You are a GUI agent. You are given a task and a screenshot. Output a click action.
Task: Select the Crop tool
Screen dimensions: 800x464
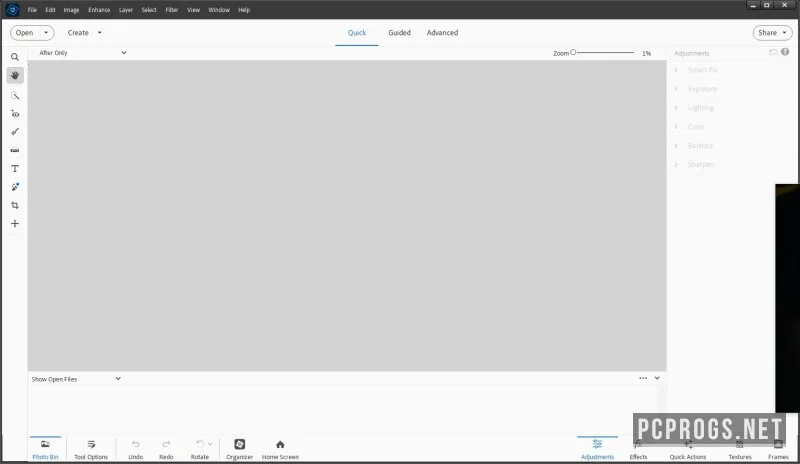pos(15,205)
